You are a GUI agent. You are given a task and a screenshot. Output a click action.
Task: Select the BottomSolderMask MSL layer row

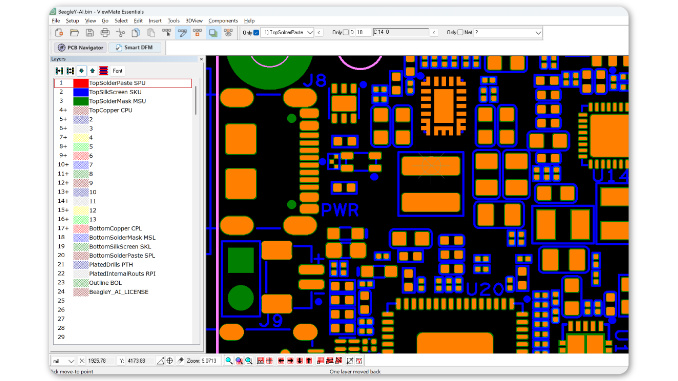(x=123, y=237)
